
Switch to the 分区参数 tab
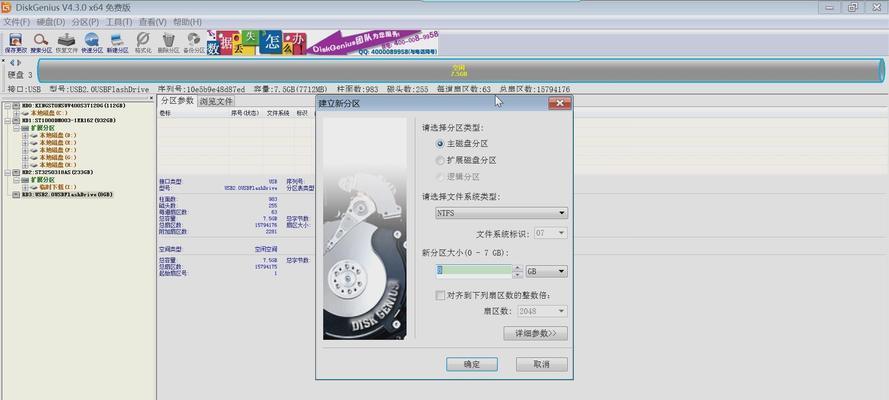[x=177, y=101]
